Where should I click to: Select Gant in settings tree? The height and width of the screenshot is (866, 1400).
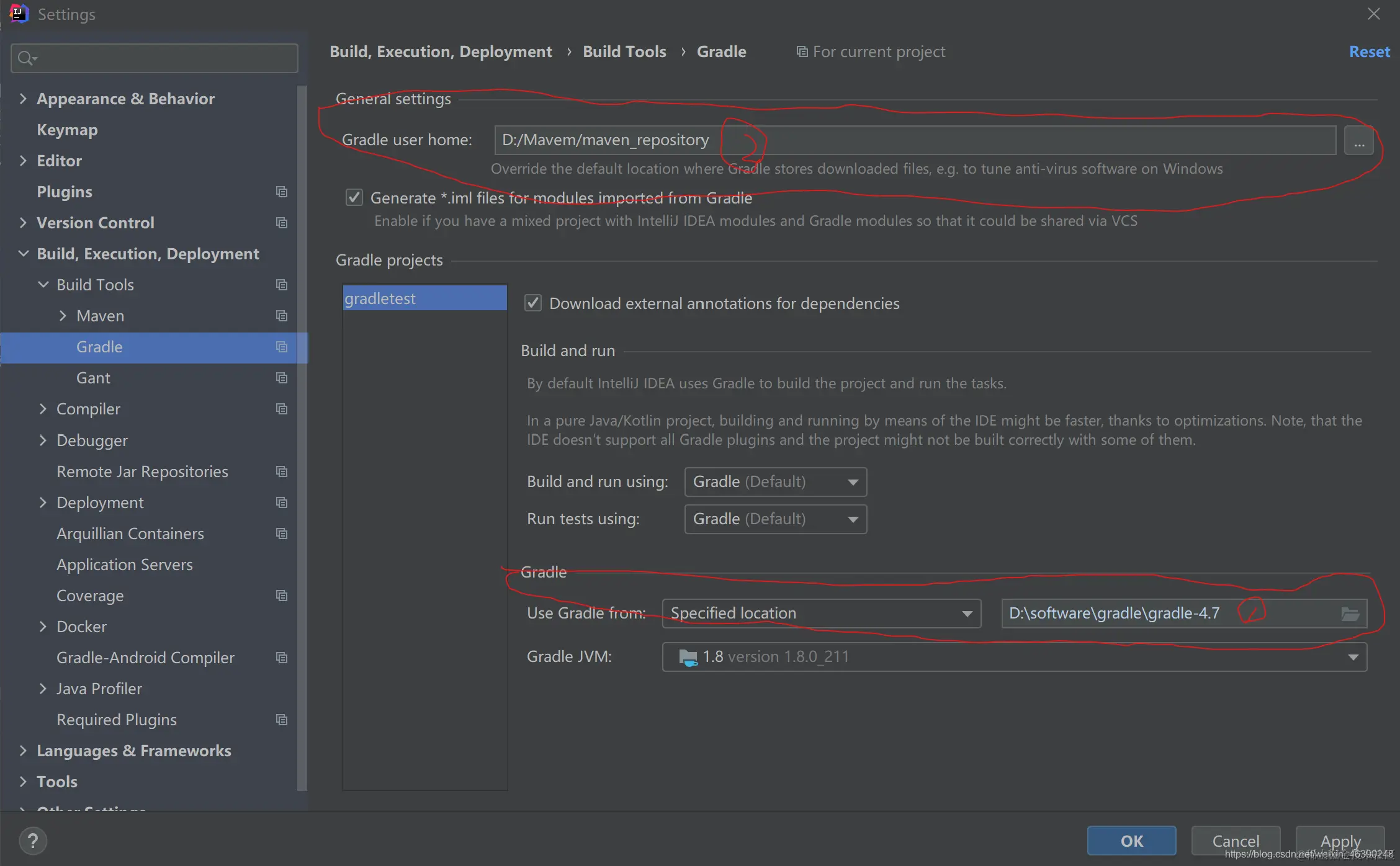pyautogui.click(x=93, y=378)
